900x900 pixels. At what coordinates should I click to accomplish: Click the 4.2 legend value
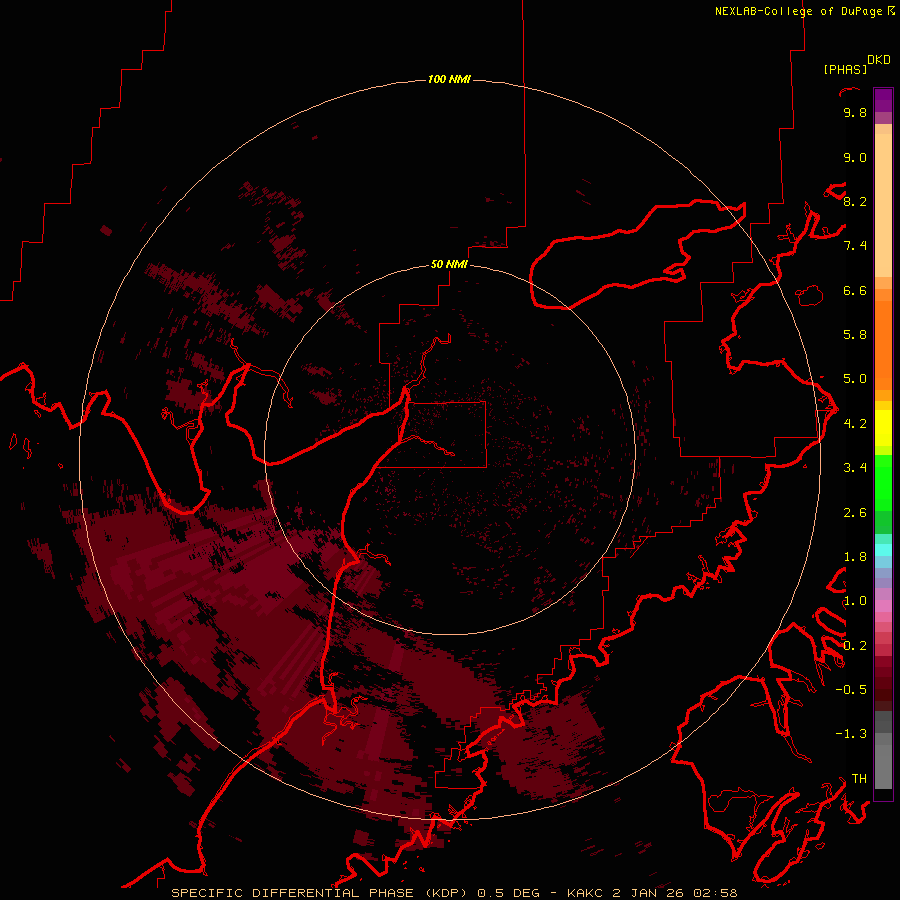(x=855, y=424)
